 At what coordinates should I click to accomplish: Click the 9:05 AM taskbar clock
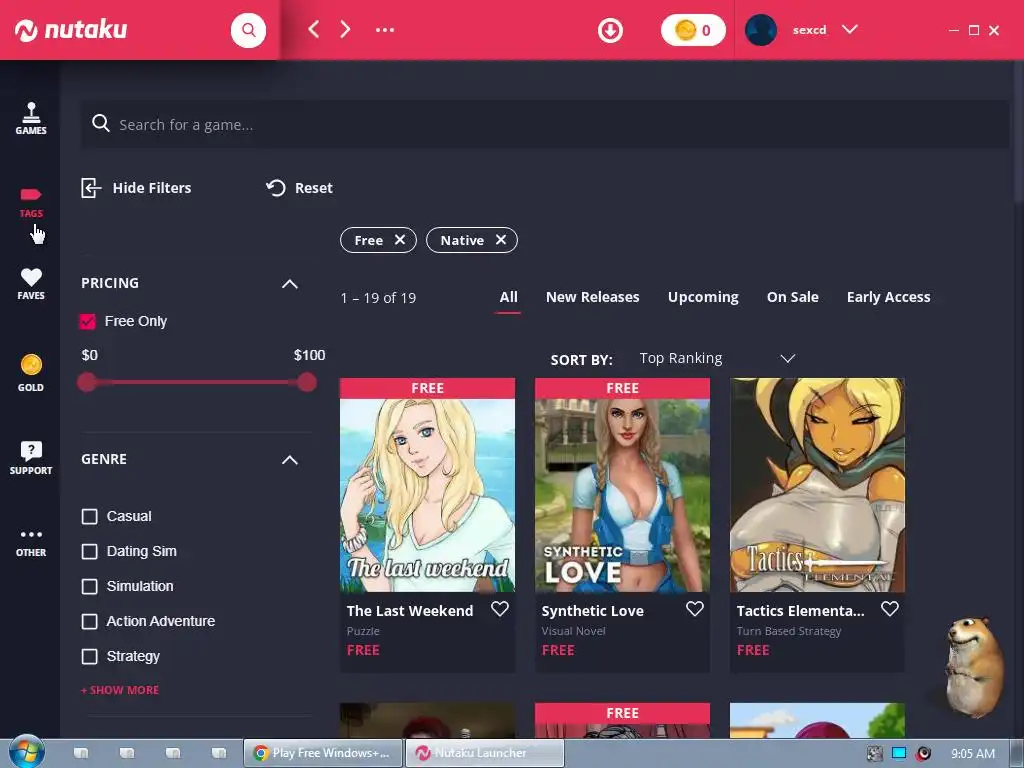tap(972, 754)
